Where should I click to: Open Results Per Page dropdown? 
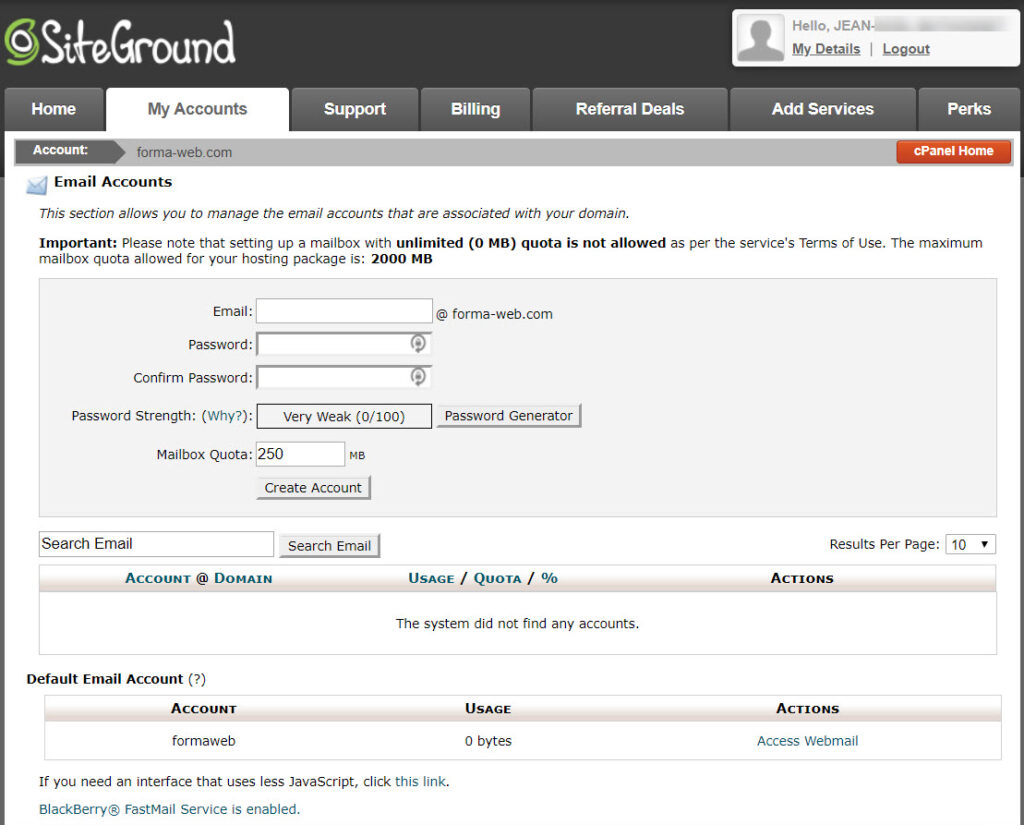click(x=970, y=544)
